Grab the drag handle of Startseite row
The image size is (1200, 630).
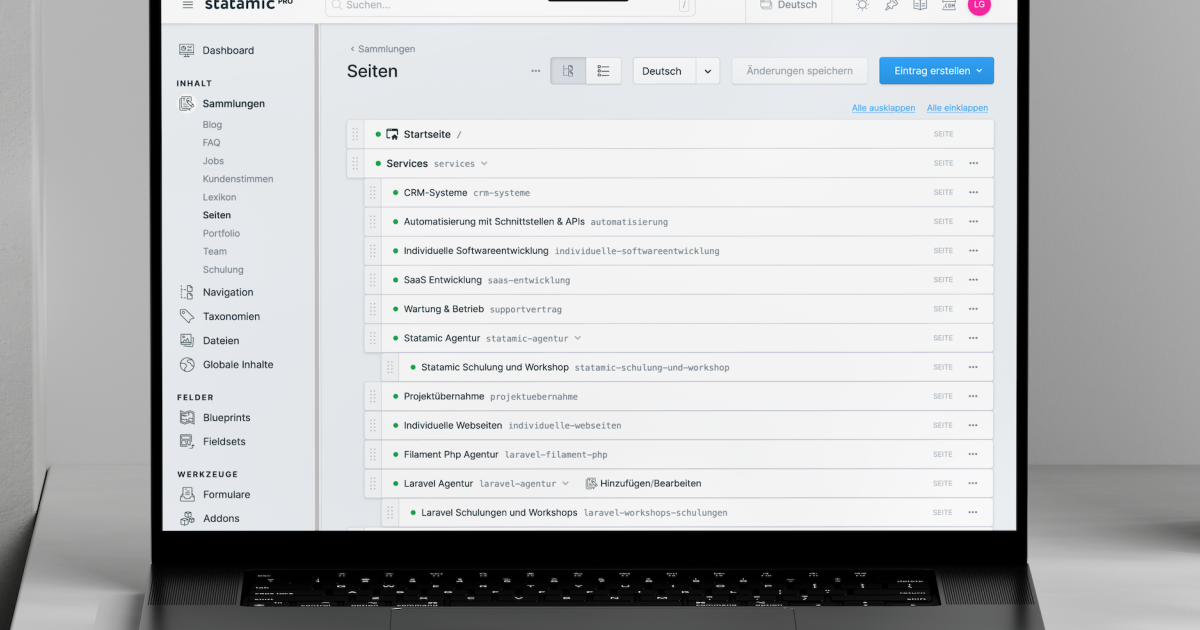355,134
